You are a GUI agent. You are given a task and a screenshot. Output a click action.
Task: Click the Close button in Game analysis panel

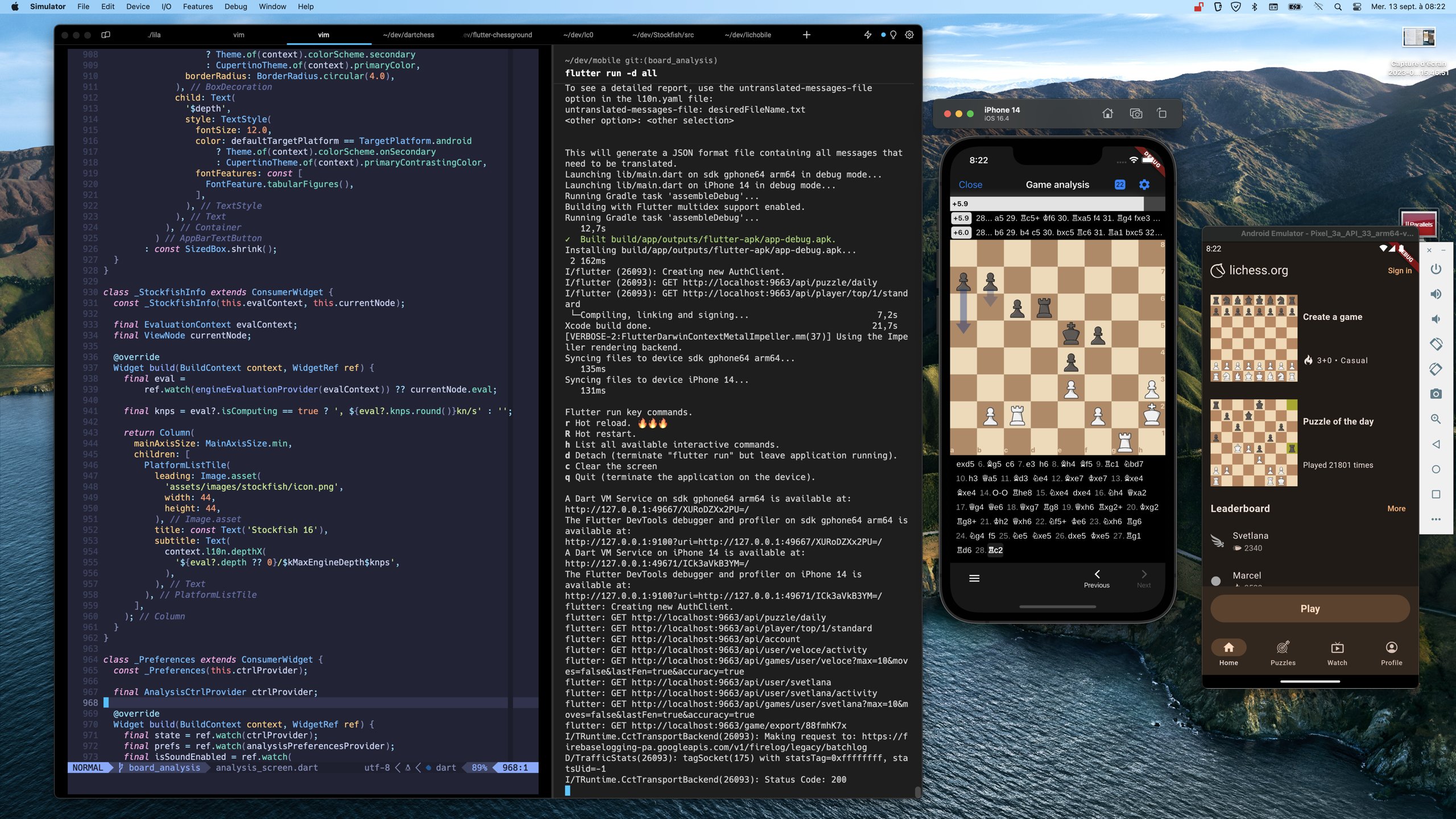tap(971, 184)
